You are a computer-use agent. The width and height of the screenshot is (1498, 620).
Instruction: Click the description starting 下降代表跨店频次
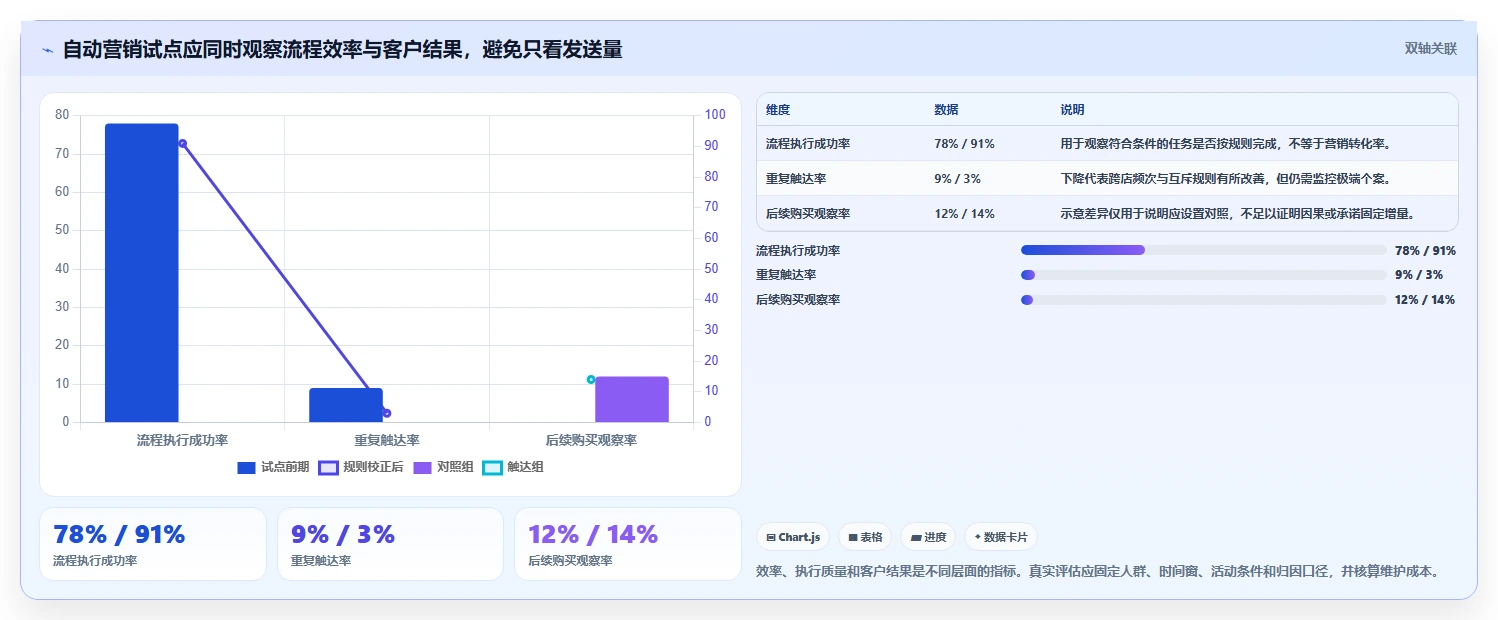(1226, 179)
